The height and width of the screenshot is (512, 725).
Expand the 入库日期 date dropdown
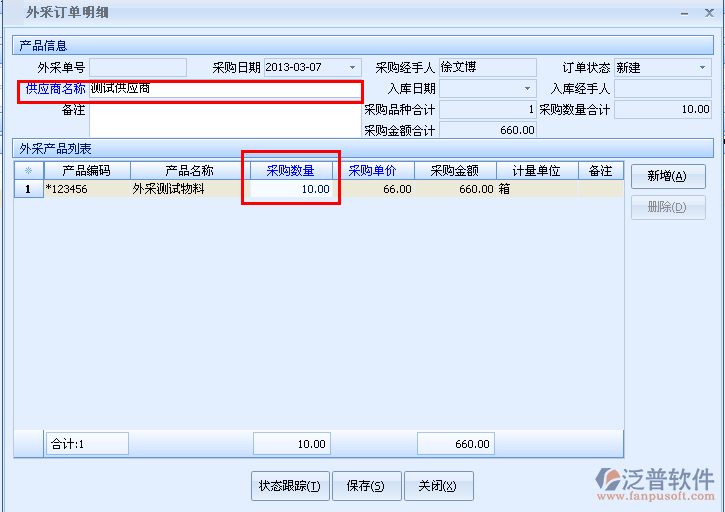click(528, 89)
